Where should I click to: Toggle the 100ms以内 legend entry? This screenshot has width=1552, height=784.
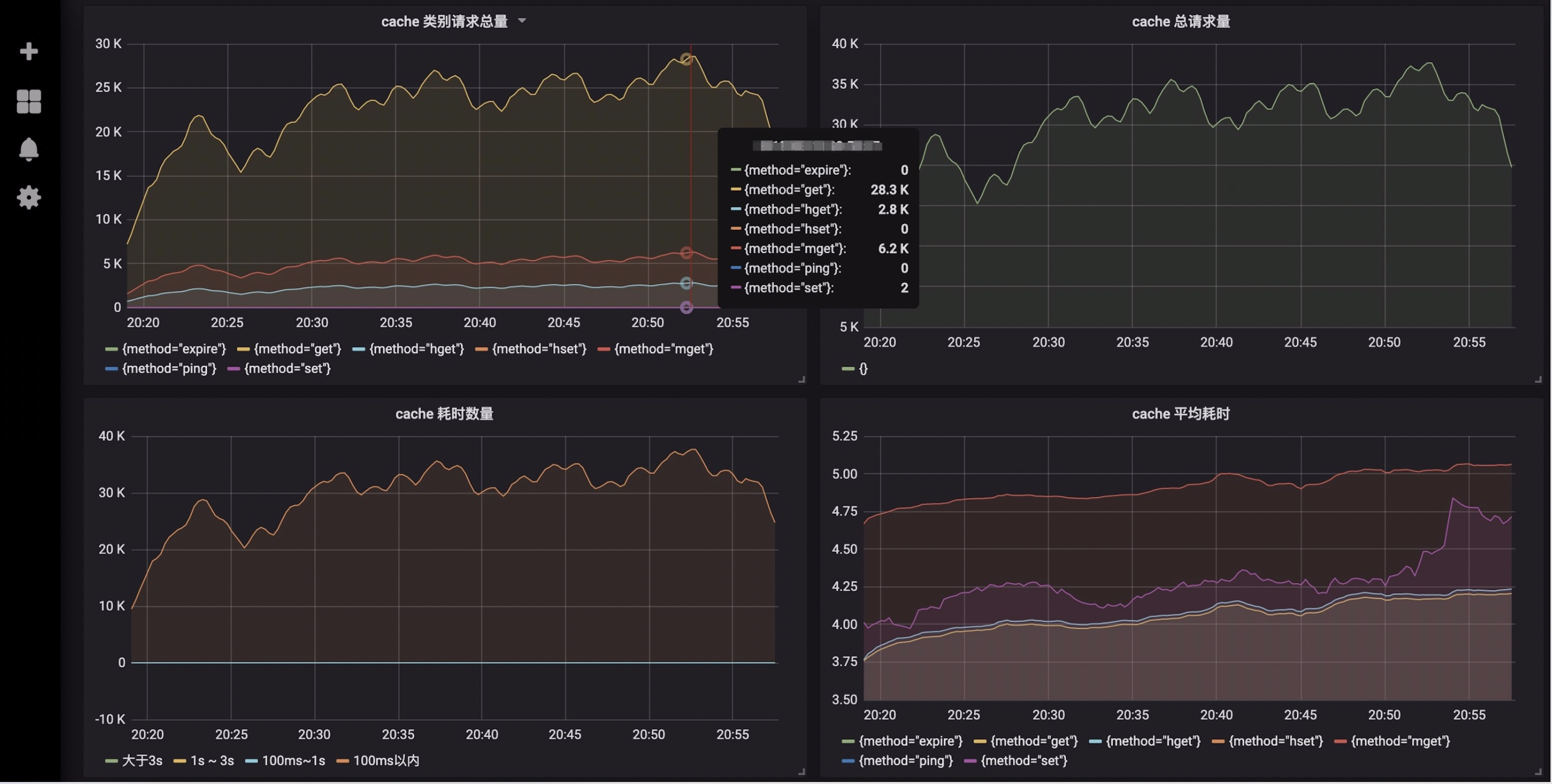tap(385, 760)
